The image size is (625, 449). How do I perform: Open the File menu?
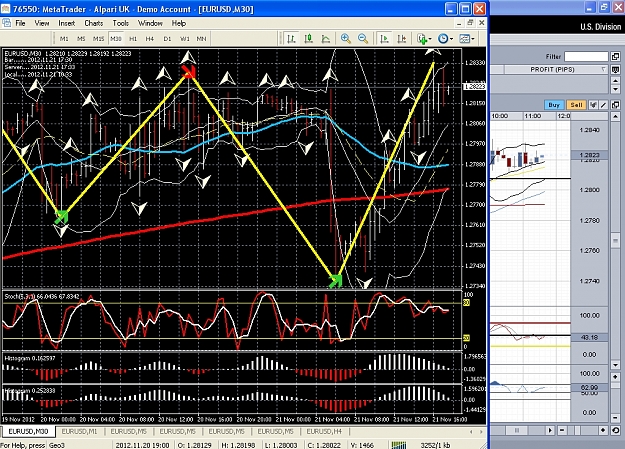click(20, 23)
